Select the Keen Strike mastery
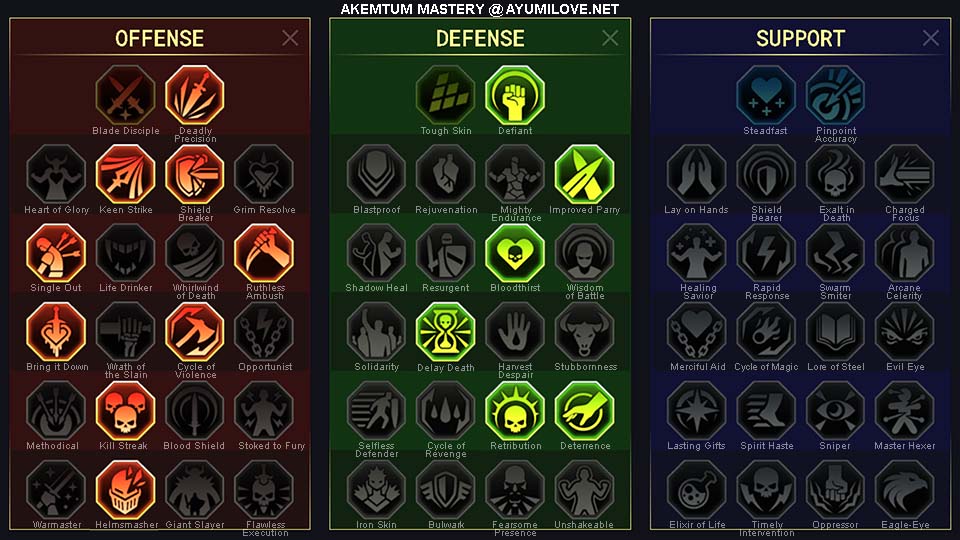The image size is (960, 540). [x=126, y=174]
